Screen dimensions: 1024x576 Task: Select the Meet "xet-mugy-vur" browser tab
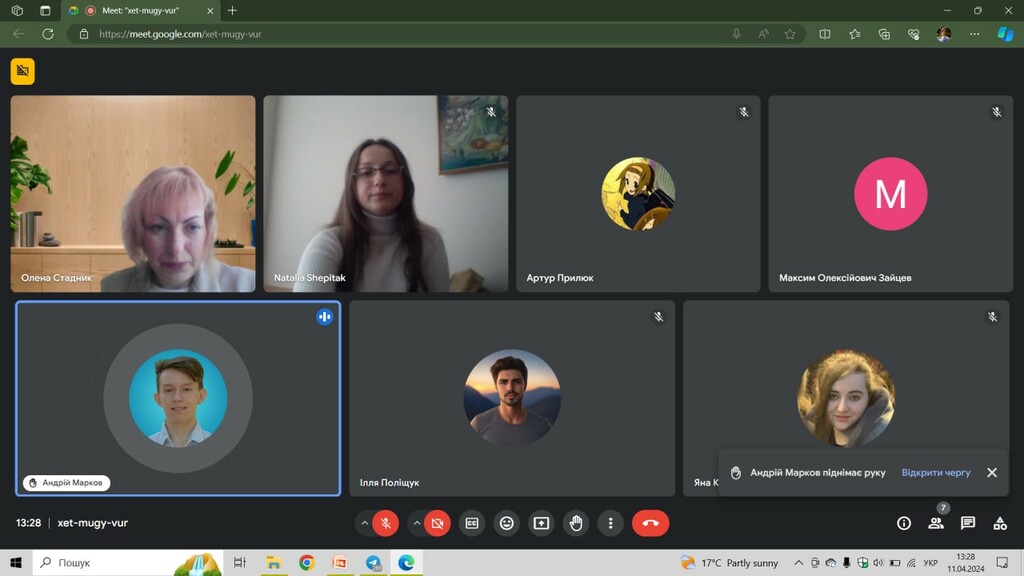tap(140, 11)
